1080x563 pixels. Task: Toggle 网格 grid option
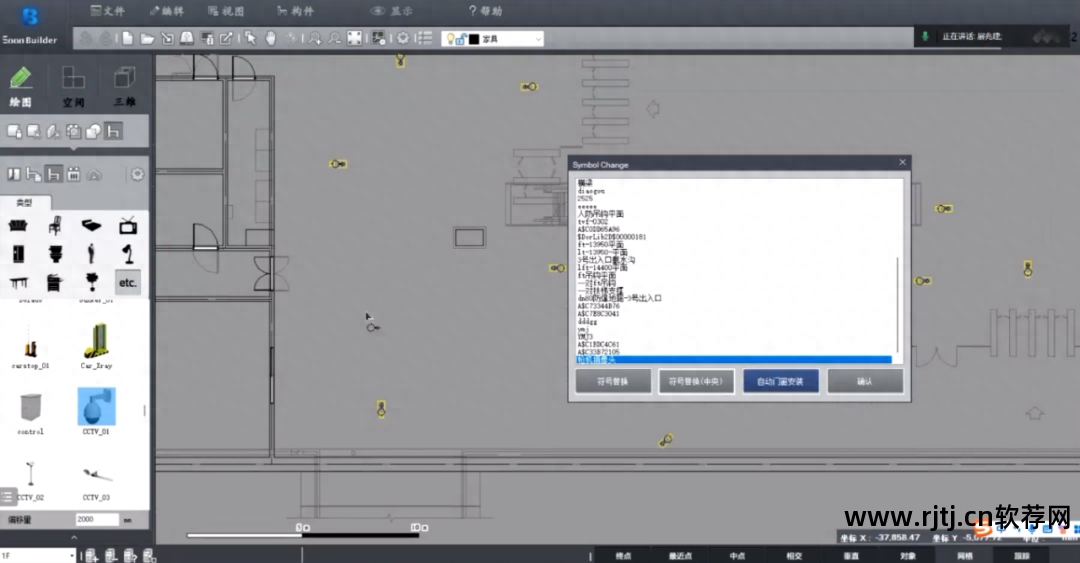pyautogui.click(x=965, y=555)
